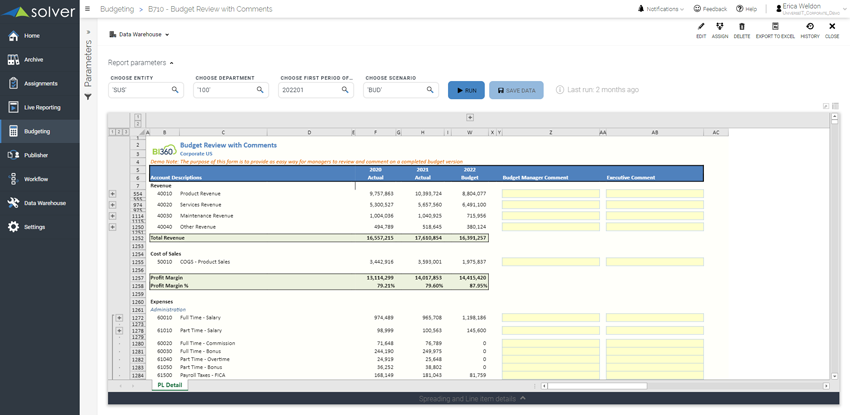Click the Help question icon

coord(744,8)
